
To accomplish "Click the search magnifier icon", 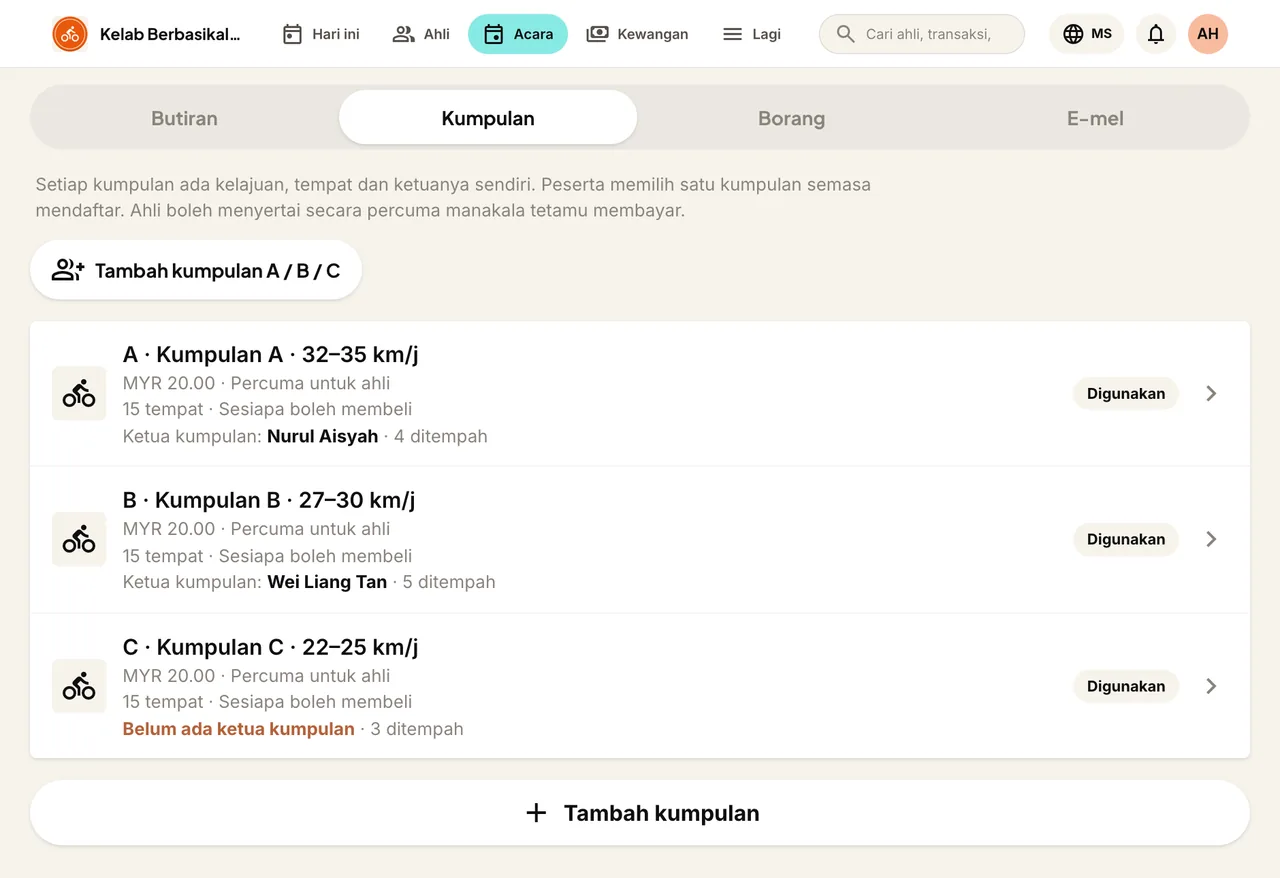I will [x=846, y=34].
